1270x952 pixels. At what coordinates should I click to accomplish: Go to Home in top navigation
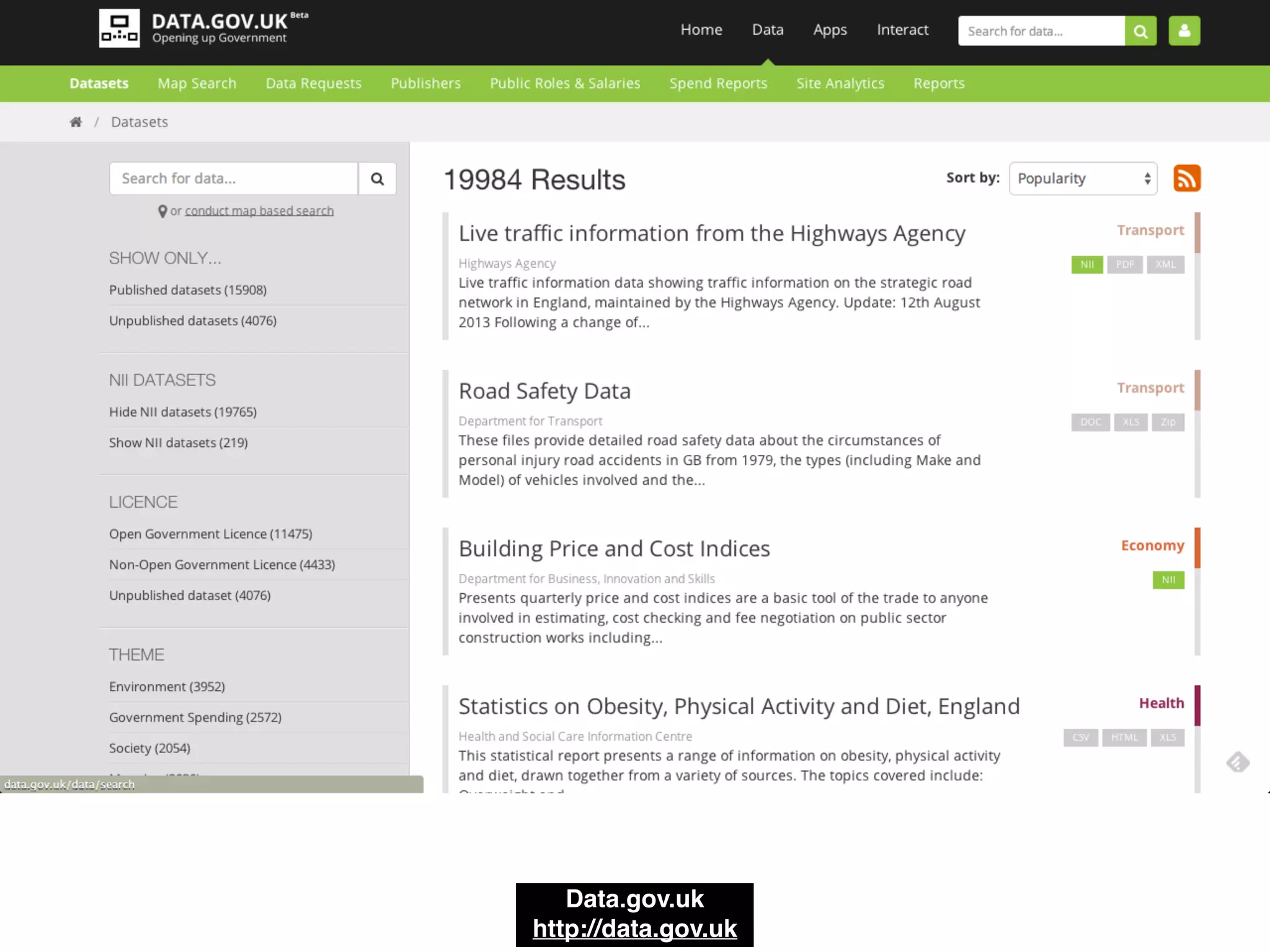click(x=701, y=30)
